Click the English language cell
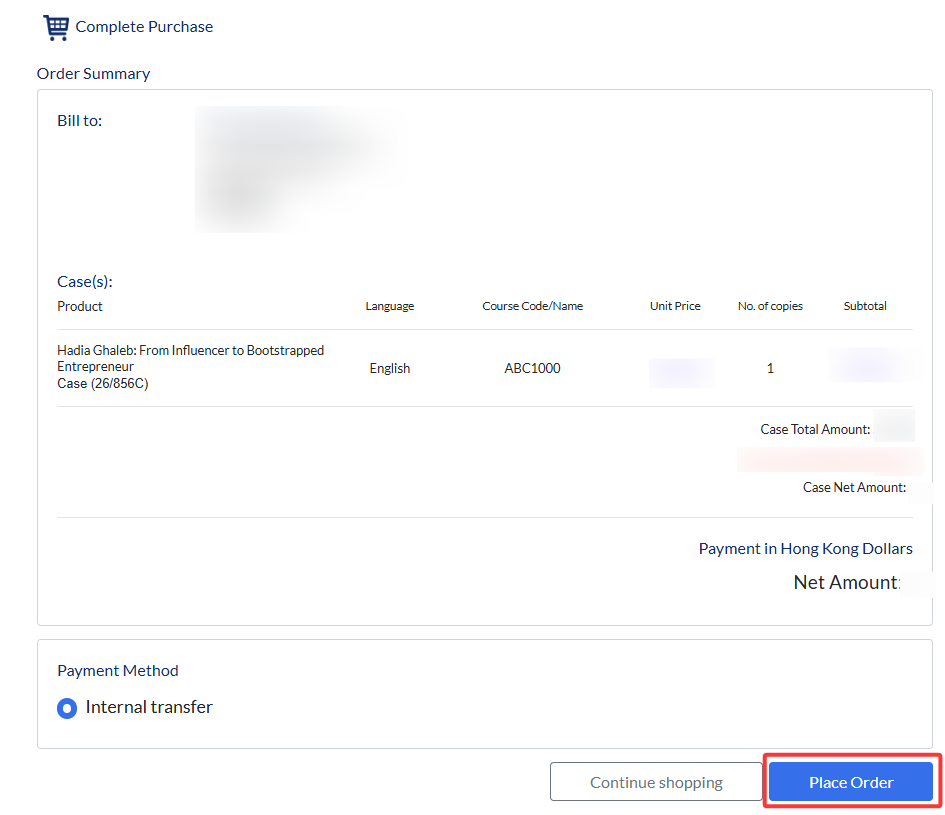Screen dimensions: 945x815 pyautogui.click(x=390, y=368)
